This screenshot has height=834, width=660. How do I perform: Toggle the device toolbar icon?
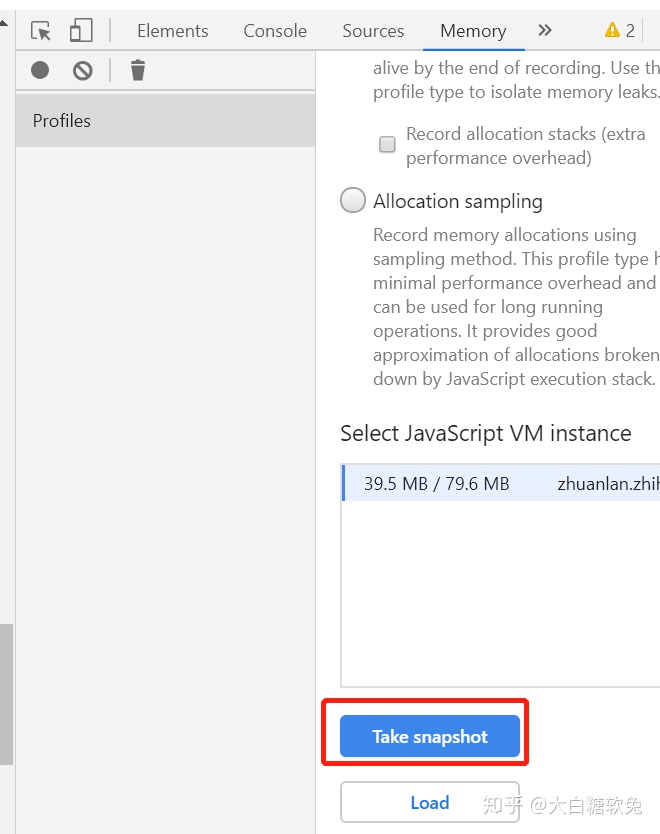(x=81, y=31)
